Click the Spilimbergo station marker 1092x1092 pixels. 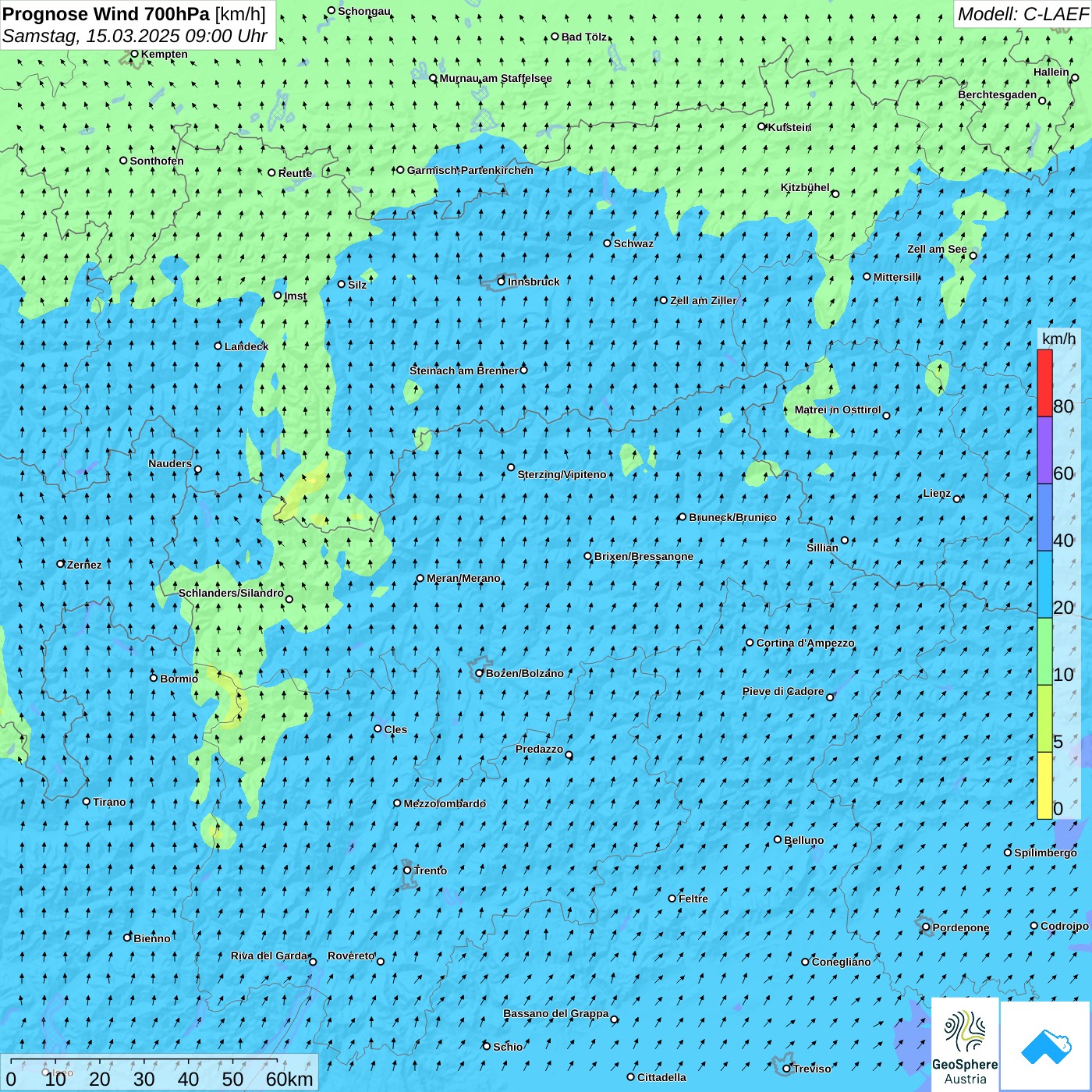tap(1008, 853)
